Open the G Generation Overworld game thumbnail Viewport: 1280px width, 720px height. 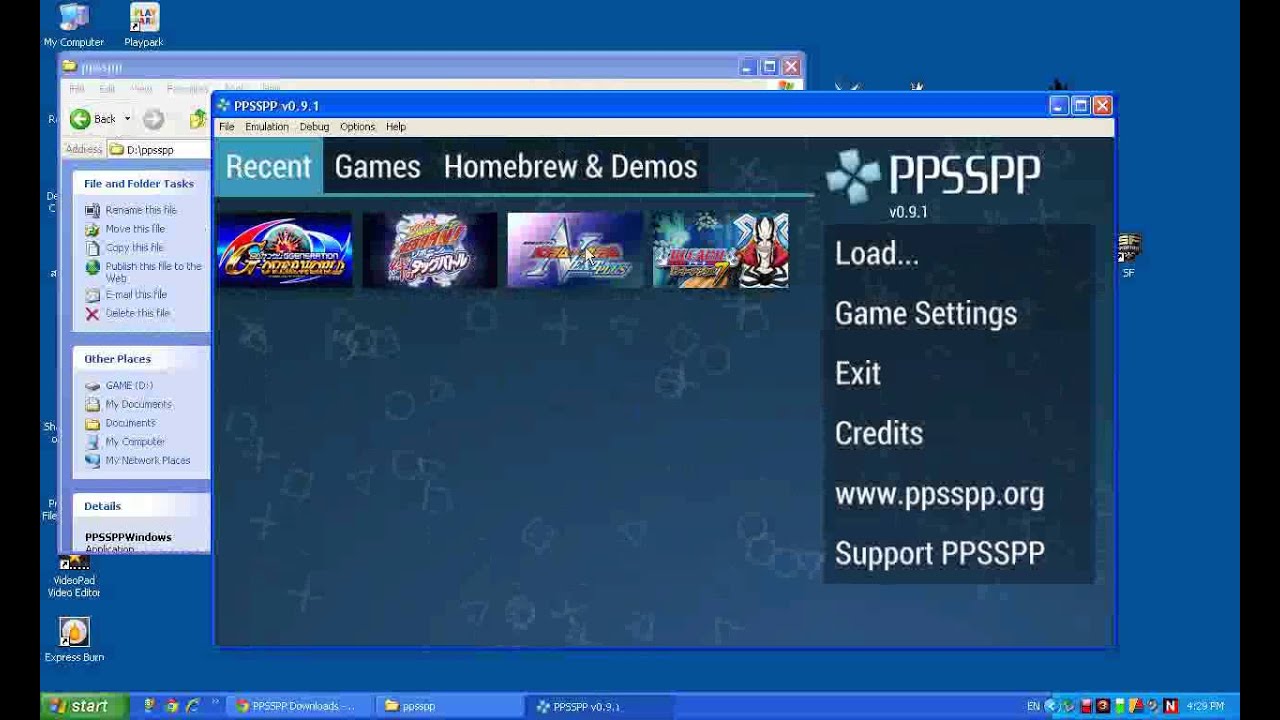(284, 251)
